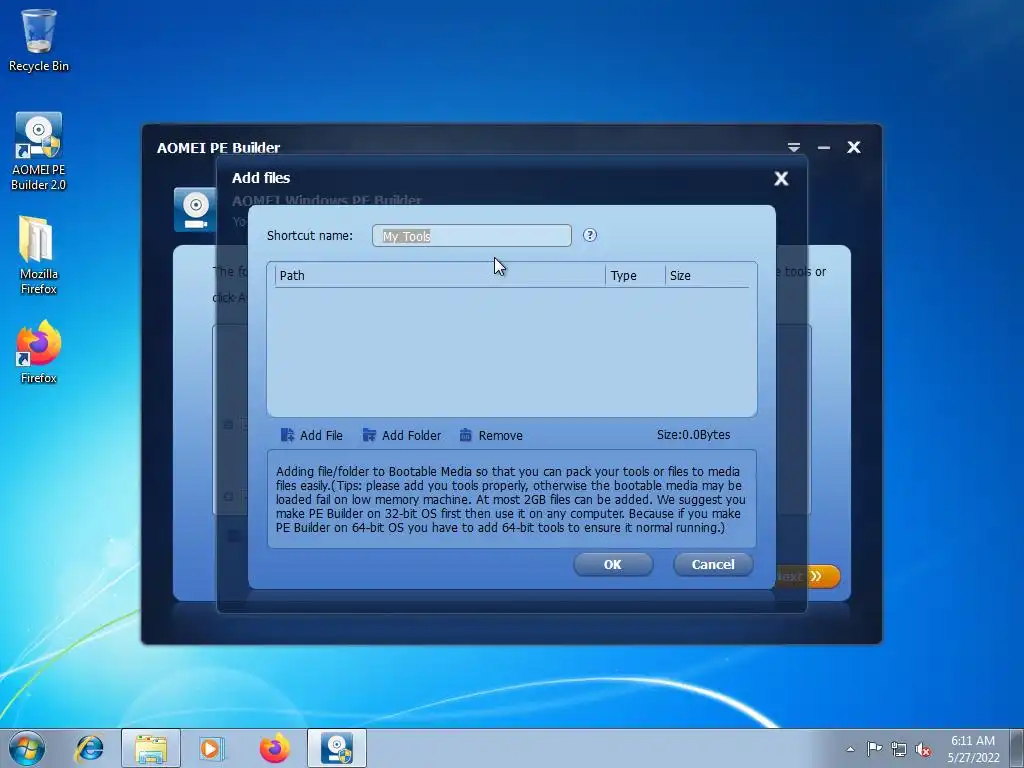Sort by the Path column header
Screen dimensions: 1024x768
[440, 276]
